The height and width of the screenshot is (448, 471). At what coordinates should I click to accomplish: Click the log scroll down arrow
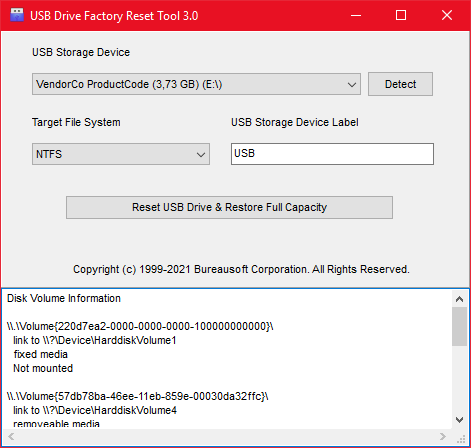(x=459, y=420)
